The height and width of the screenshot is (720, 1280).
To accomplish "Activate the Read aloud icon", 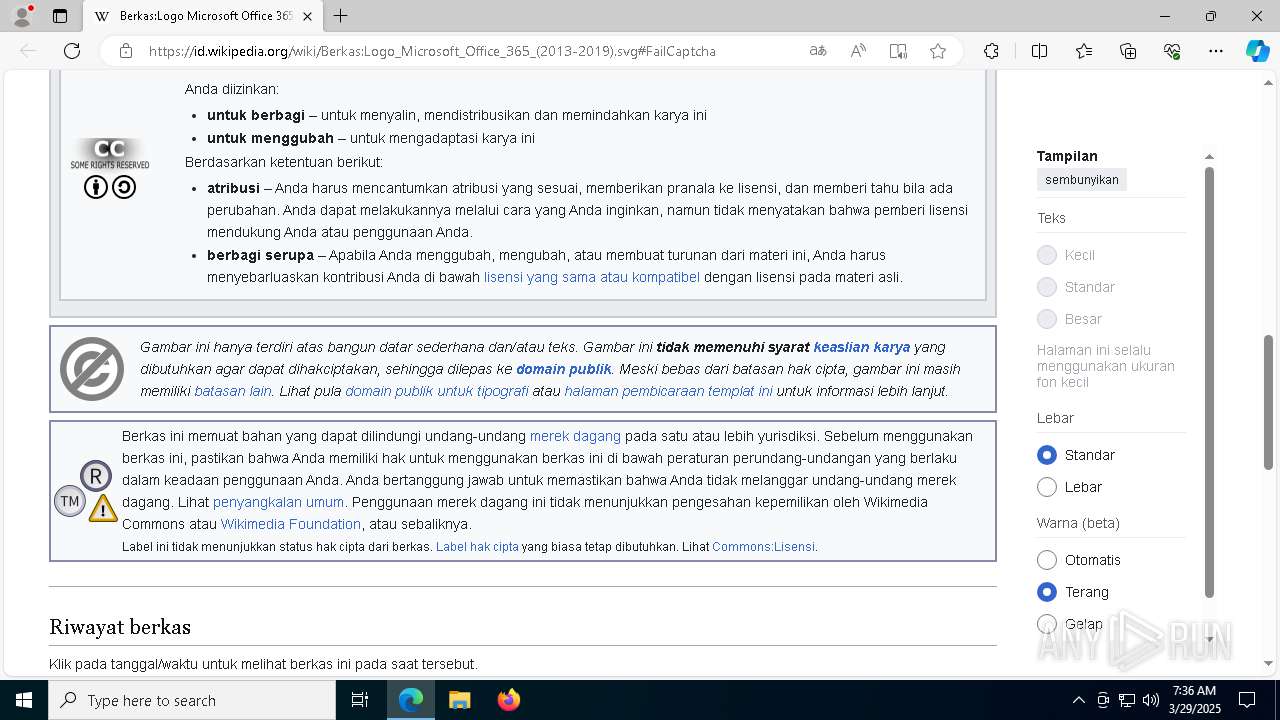I will pos(858,51).
